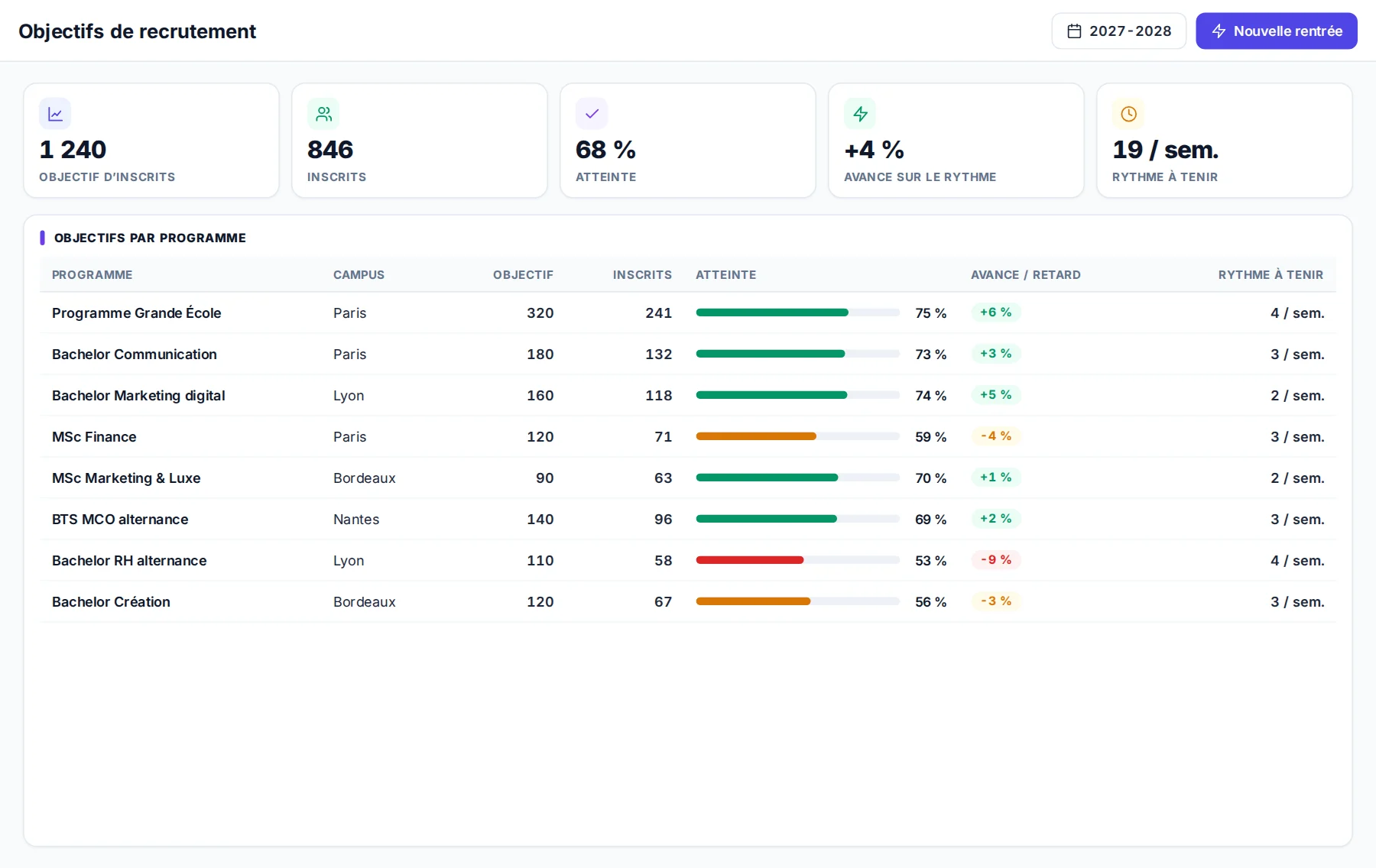Click the Nouvelle rentrée button
This screenshot has height=868, width=1376.
click(1276, 31)
